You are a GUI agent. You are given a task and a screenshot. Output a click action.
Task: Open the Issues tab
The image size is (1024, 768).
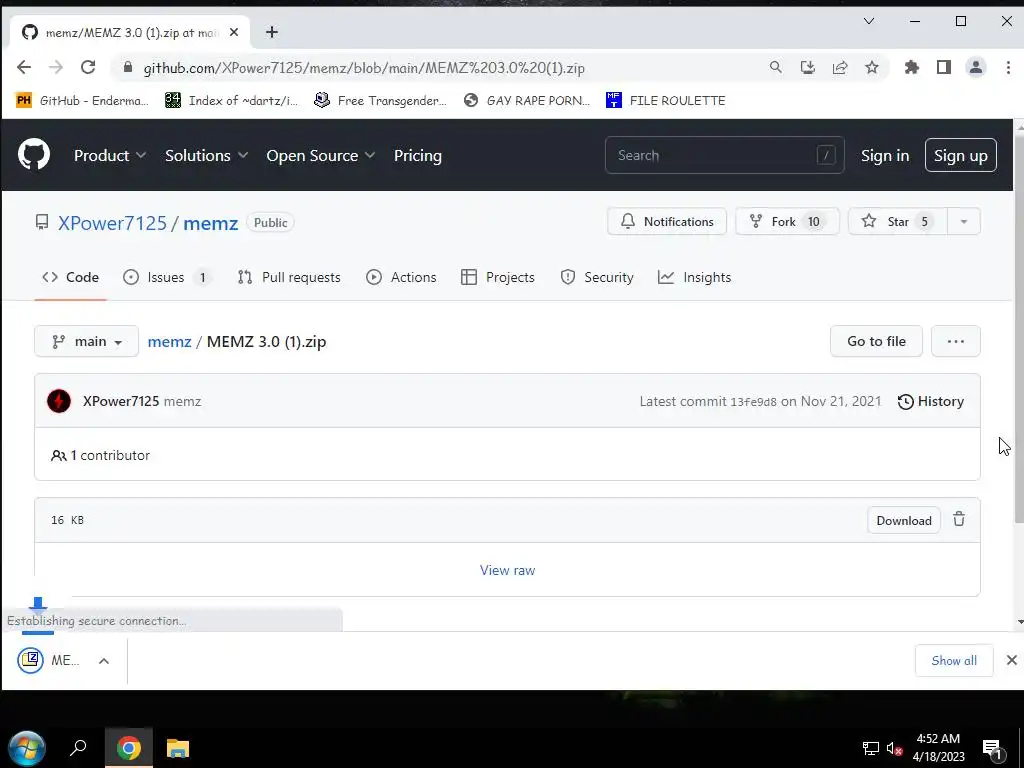[166, 277]
